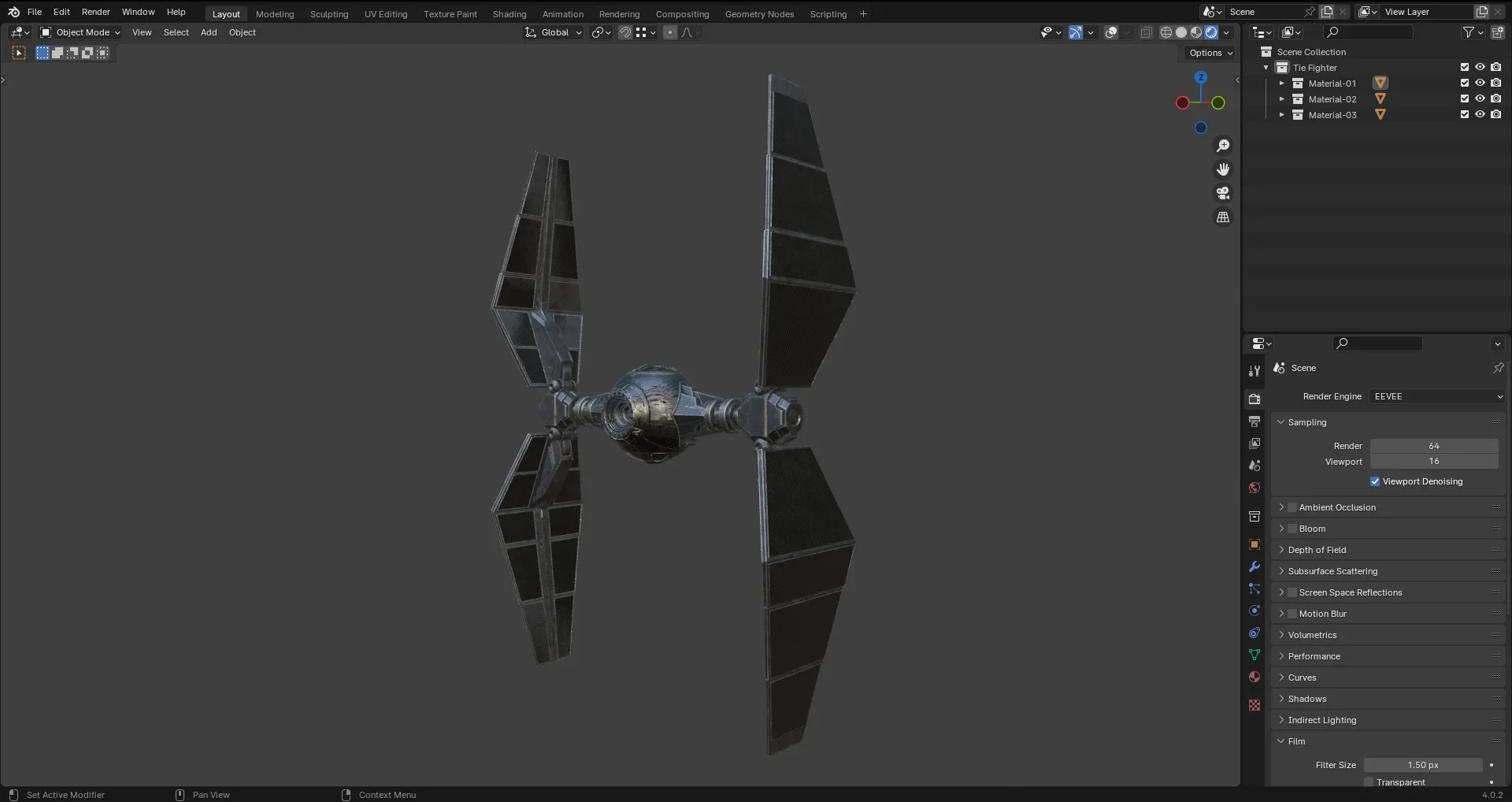Collapse the Tie Fighter collection
The height and width of the screenshot is (802, 1512).
click(x=1266, y=68)
